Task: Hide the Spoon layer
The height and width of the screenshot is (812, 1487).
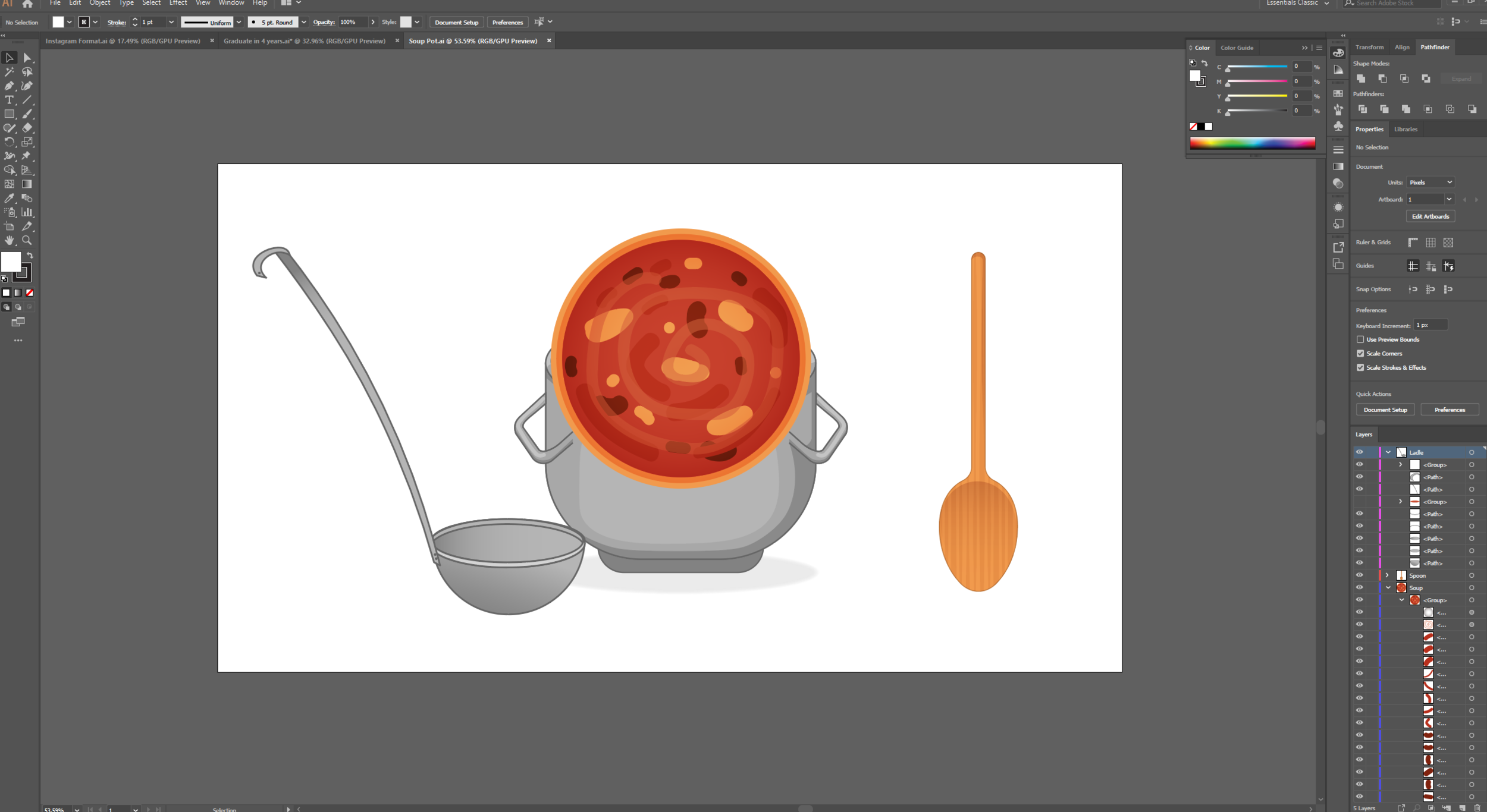Action: [x=1359, y=575]
